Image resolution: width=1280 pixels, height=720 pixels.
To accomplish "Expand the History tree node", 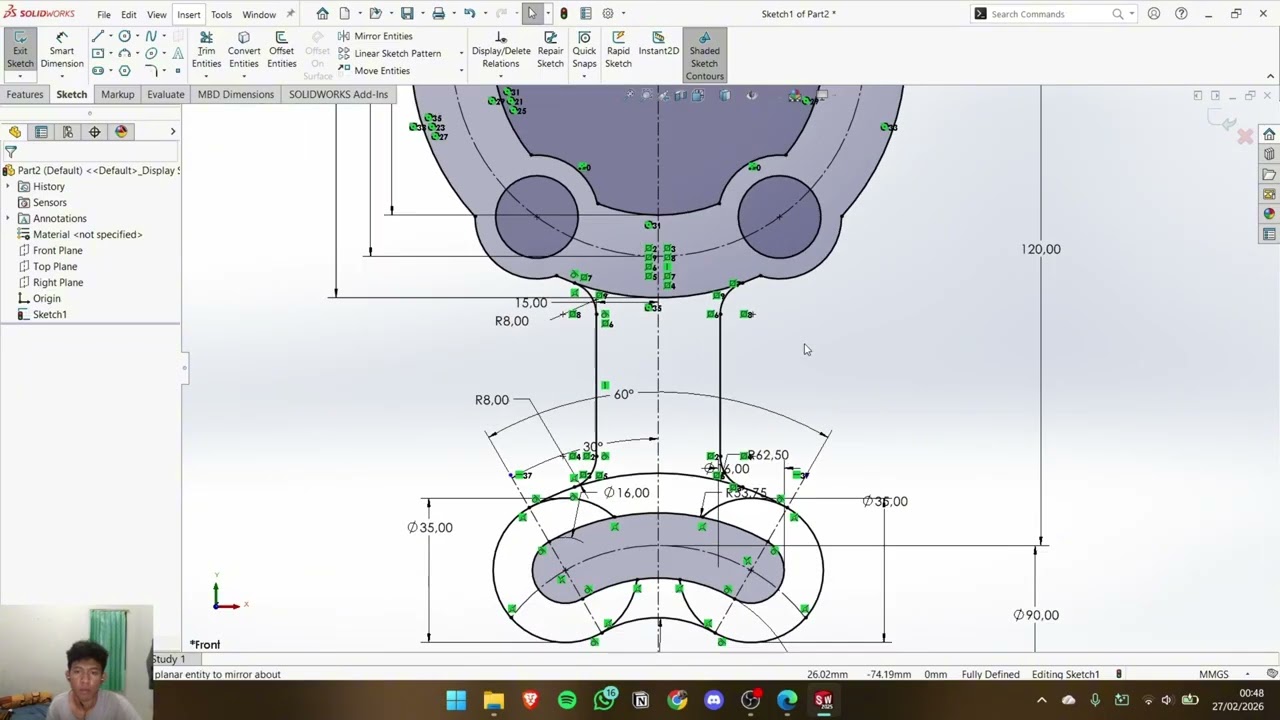I will click(8, 186).
